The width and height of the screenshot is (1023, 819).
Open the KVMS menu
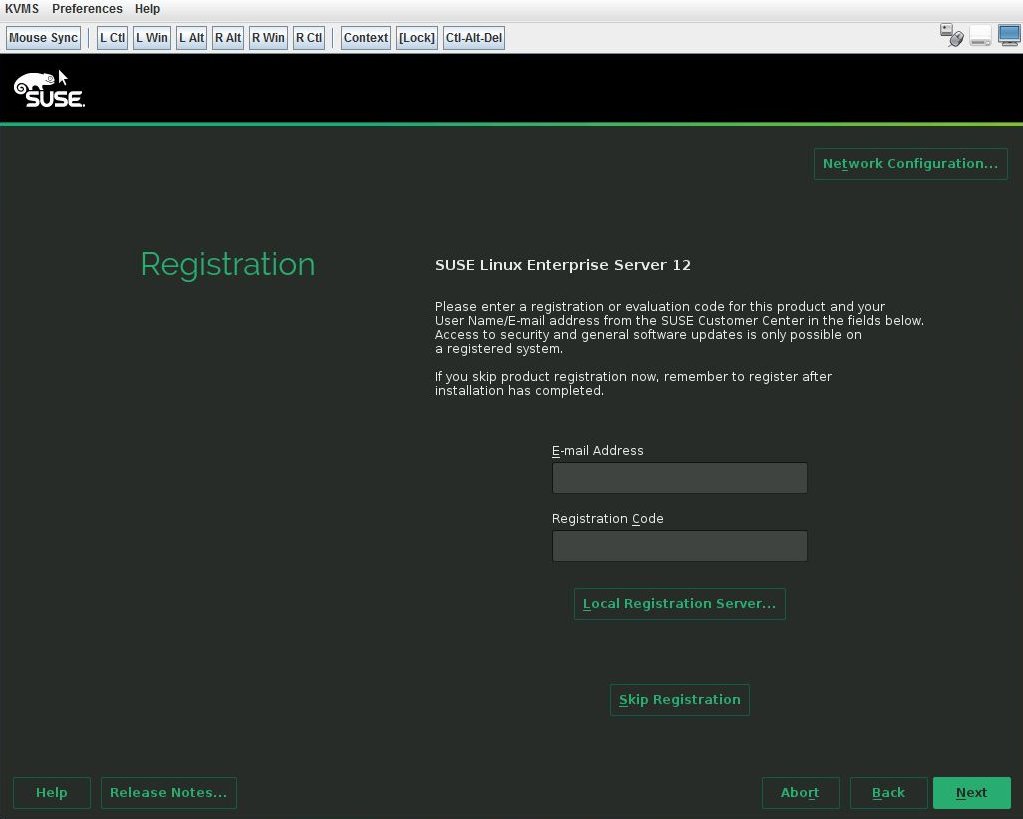[x=21, y=8]
